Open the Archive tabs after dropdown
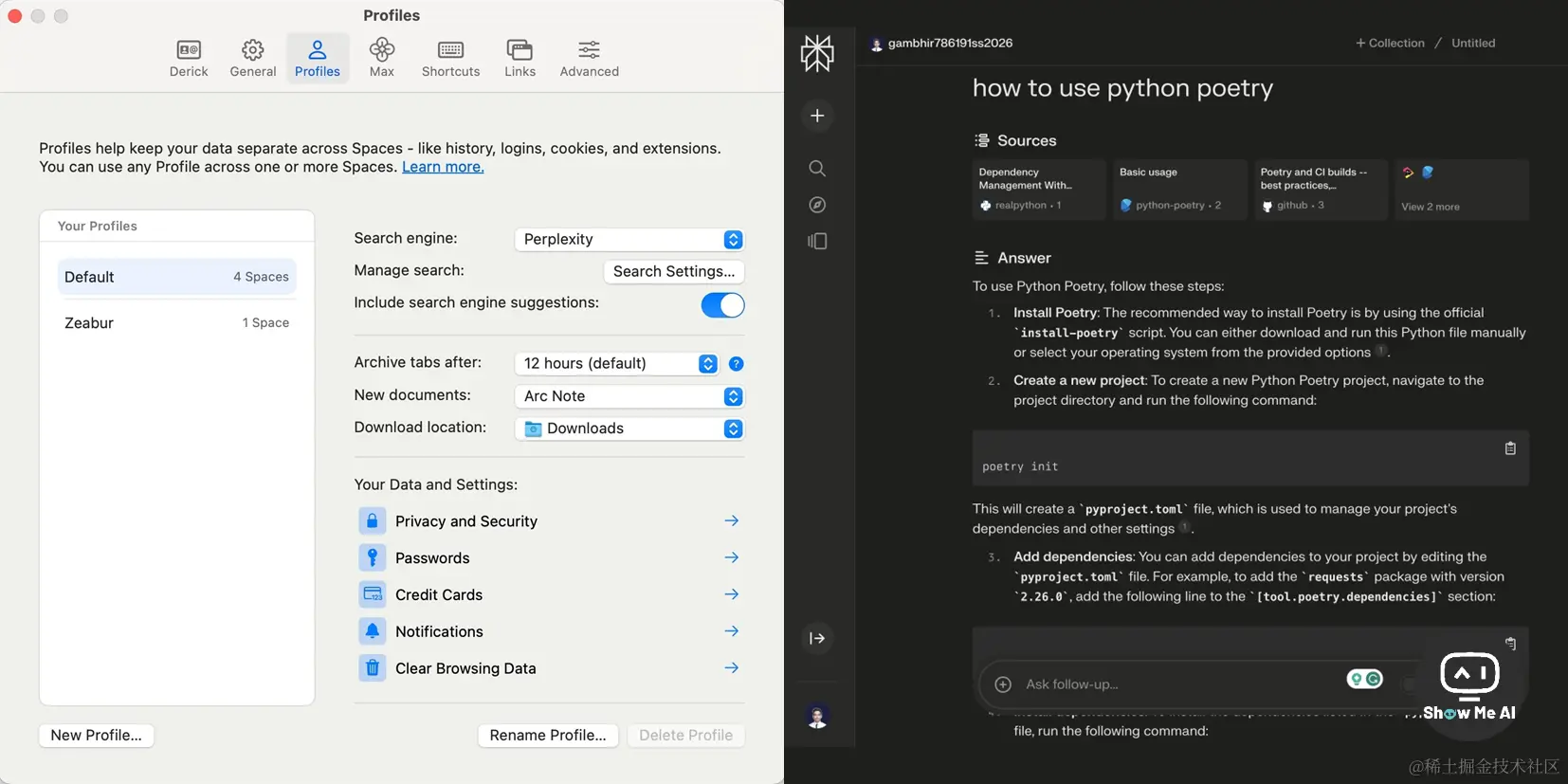Image resolution: width=1568 pixels, height=784 pixels. pos(617,363)
